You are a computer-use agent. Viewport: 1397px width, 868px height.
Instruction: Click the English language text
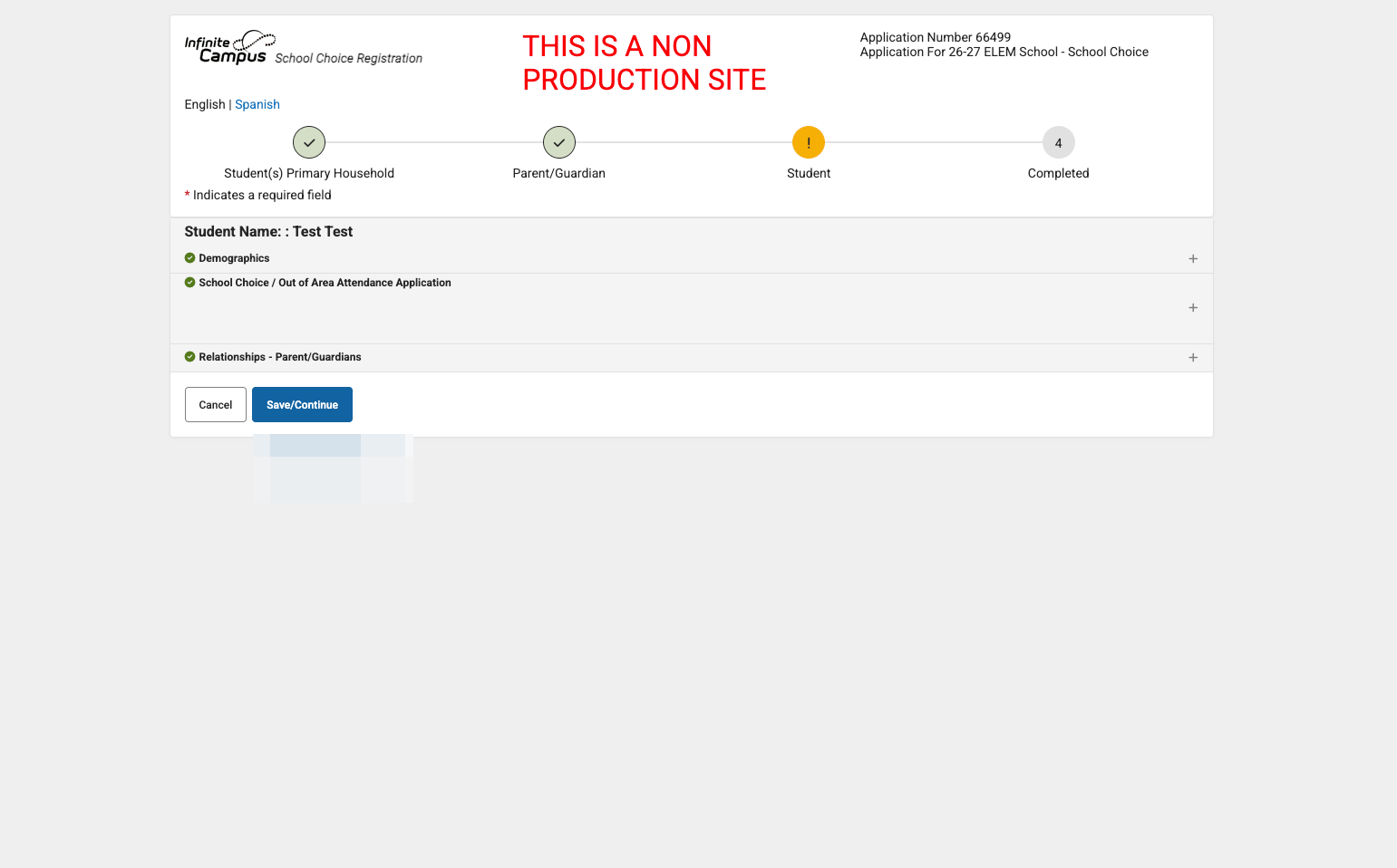pyautogui.click(x=205, y=104)
